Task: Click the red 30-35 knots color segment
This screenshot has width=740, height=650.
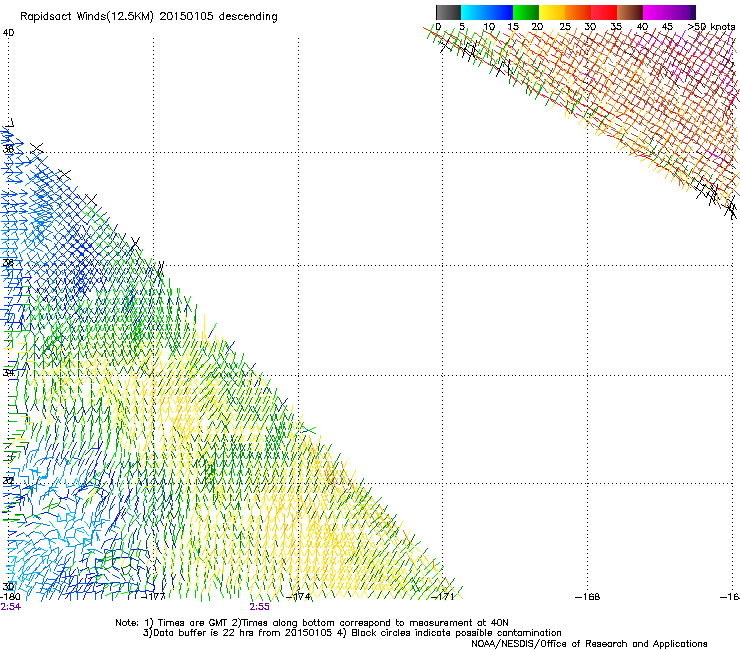Action: [x=604, y=12]
